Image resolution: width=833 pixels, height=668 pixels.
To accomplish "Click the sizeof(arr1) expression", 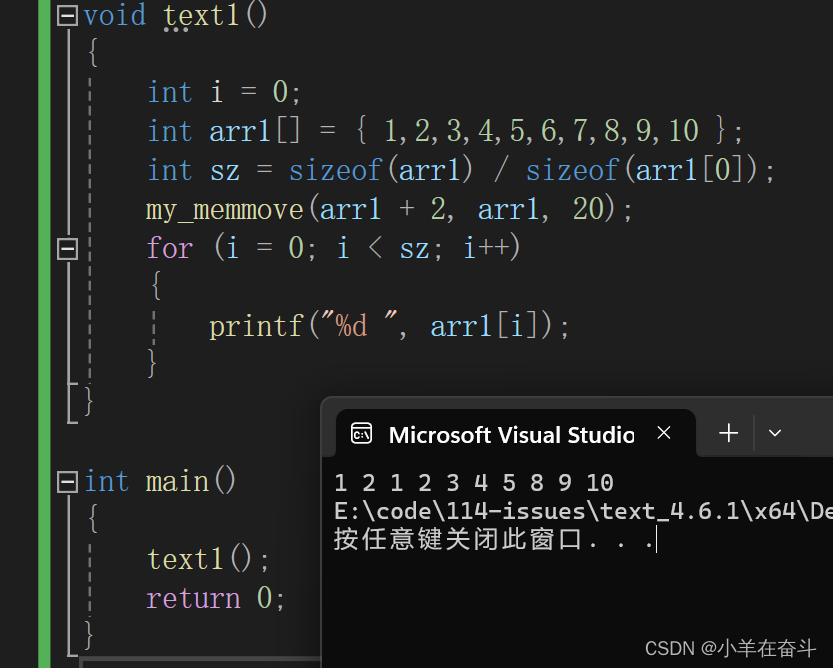I will point(380,170).
